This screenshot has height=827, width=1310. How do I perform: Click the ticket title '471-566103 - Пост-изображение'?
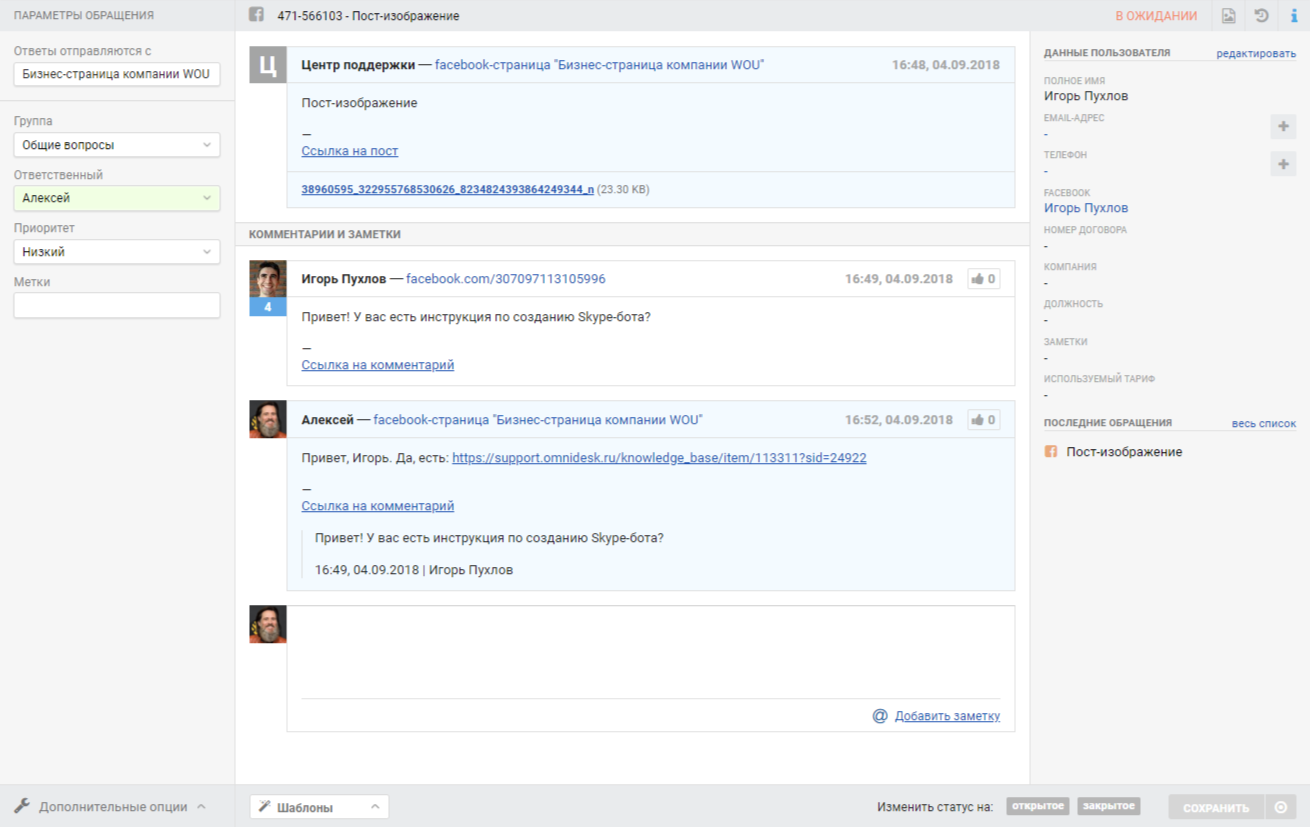point(369,16)
